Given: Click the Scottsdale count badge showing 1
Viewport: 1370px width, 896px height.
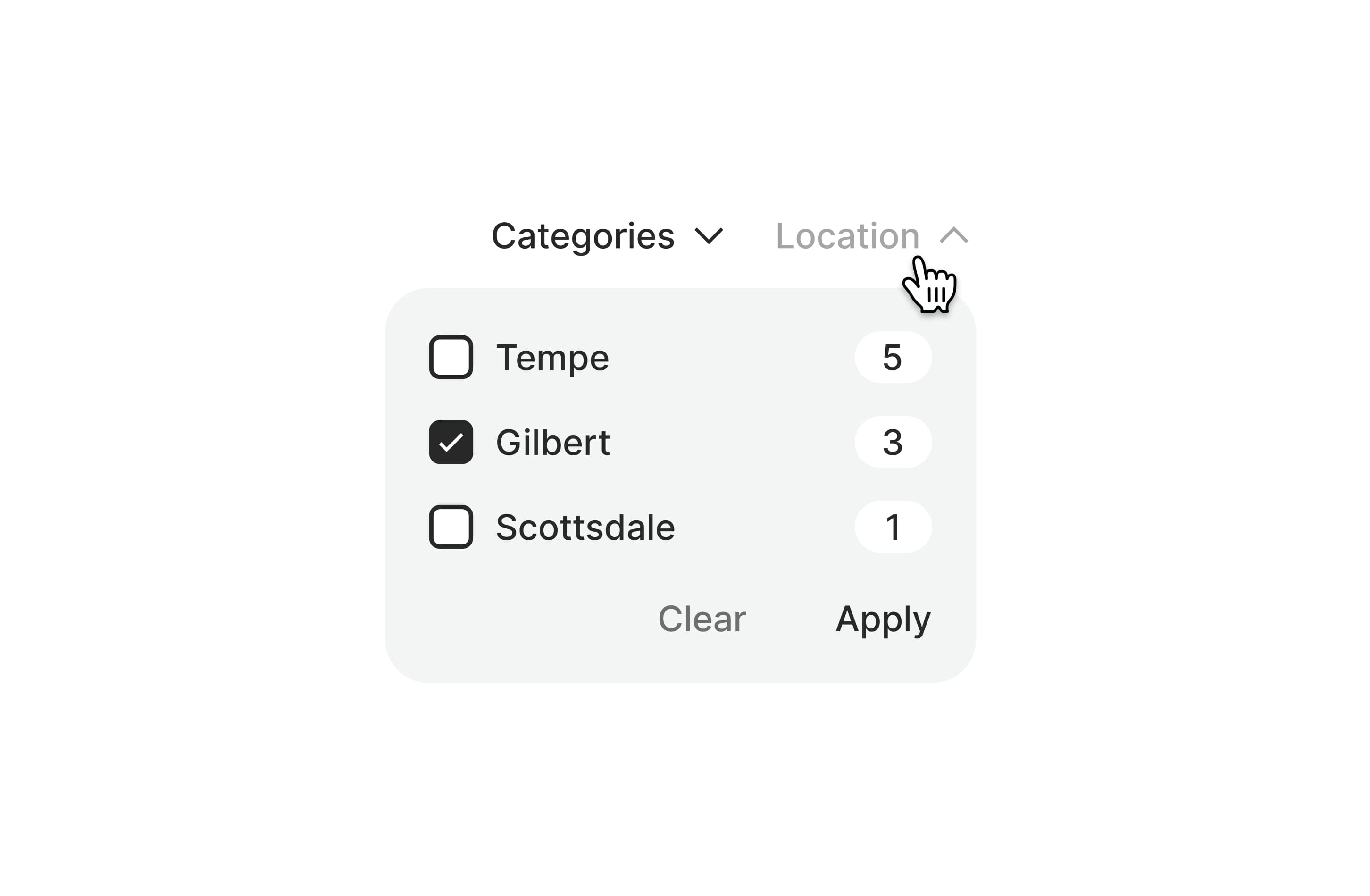Looking at the screenshot, I should tap(893, 528).
